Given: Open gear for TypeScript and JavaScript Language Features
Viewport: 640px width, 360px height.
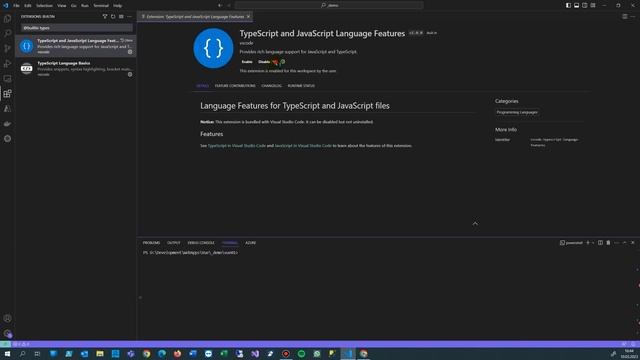Looking at the screenshot, I should [x=130, y=52].
